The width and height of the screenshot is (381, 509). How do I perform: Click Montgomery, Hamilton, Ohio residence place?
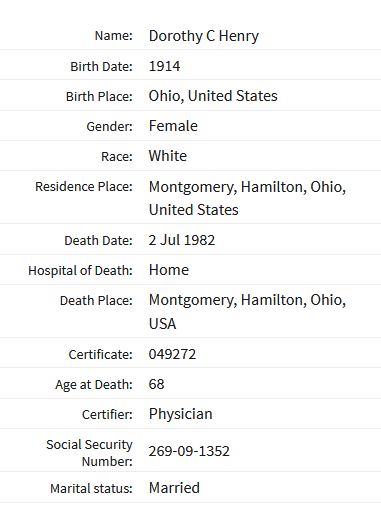point(247,198)
